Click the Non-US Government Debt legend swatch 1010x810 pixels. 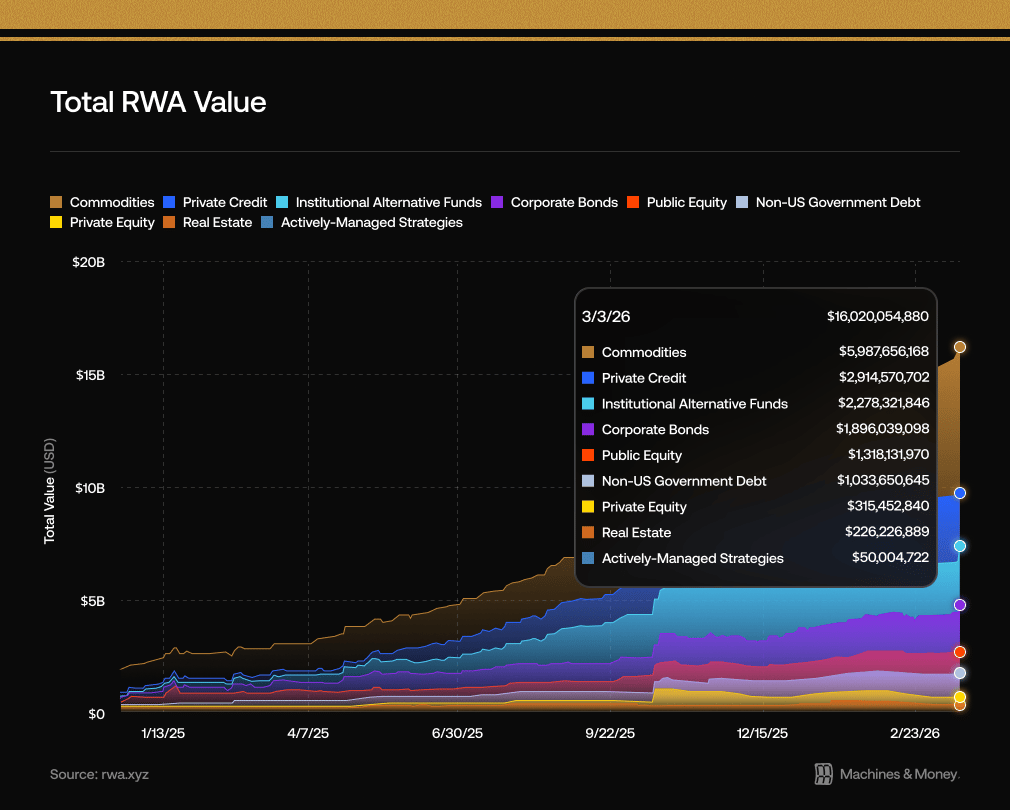742,202
